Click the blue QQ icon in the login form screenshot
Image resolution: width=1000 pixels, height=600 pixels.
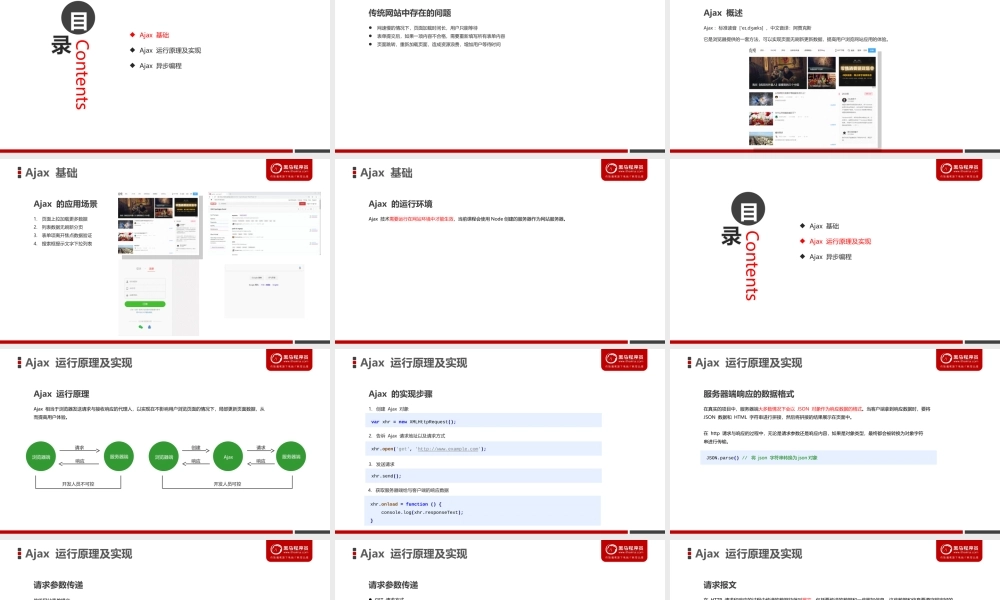tap(150, 327)
